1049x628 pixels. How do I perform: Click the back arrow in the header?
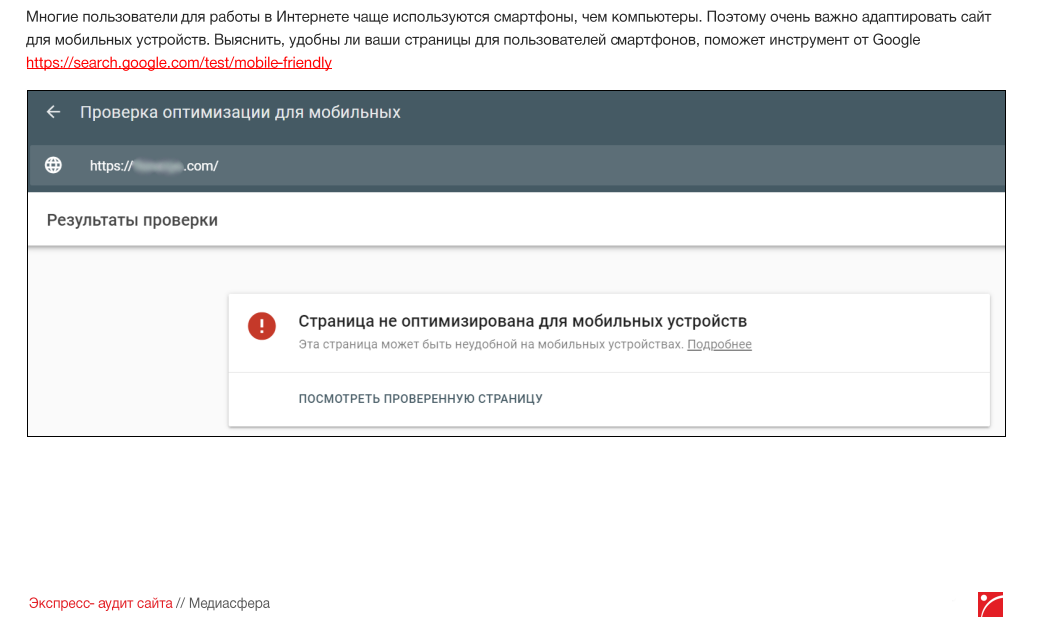(x=54, y=112)
